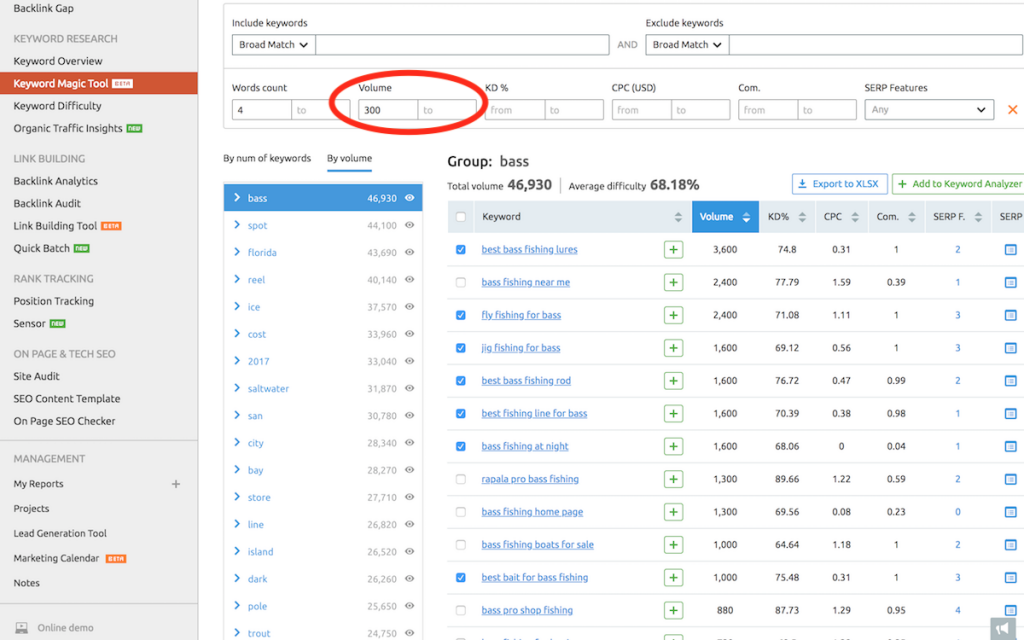Add 'fly fishing for bass' with plus icon
This screenshot has width=1024, height=640.
[673, 315]
